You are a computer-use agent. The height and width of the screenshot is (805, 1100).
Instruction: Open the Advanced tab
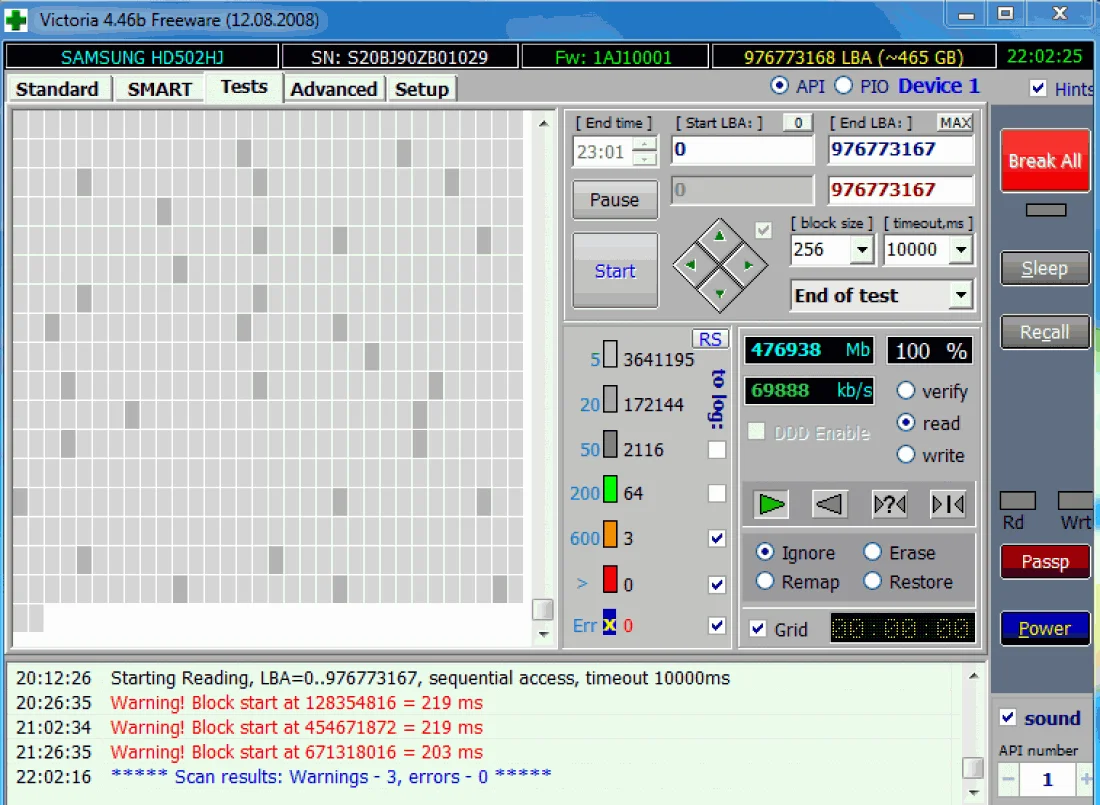tap(333, 89)
